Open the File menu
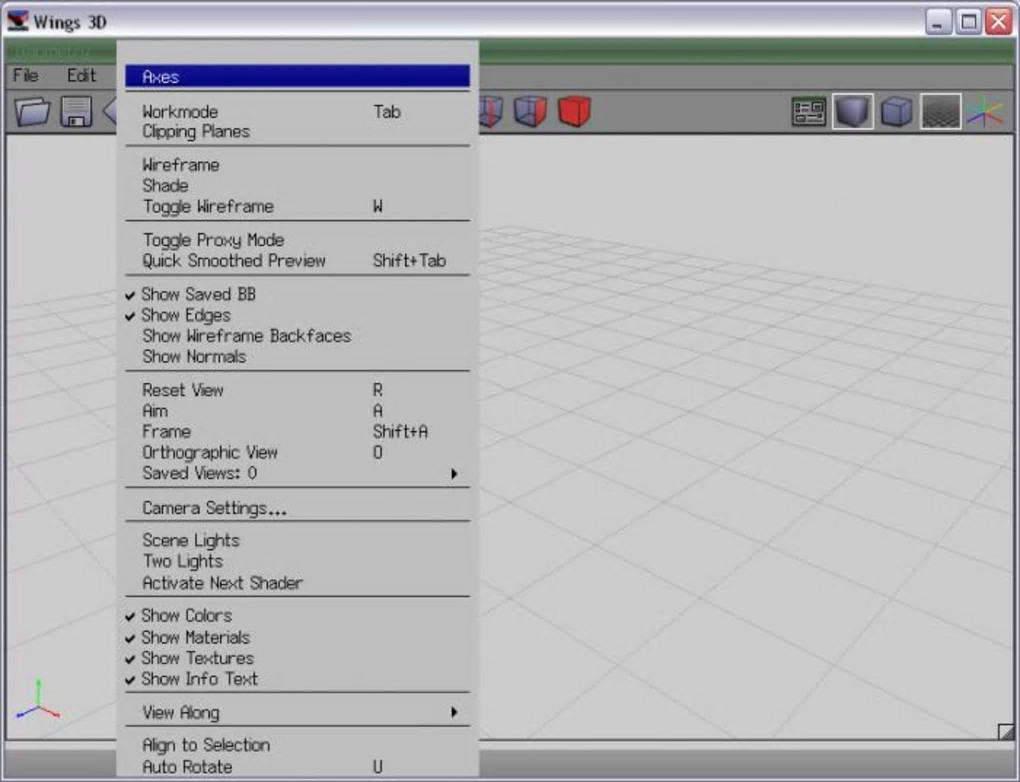1020x782 pixels. click(26, 75)
